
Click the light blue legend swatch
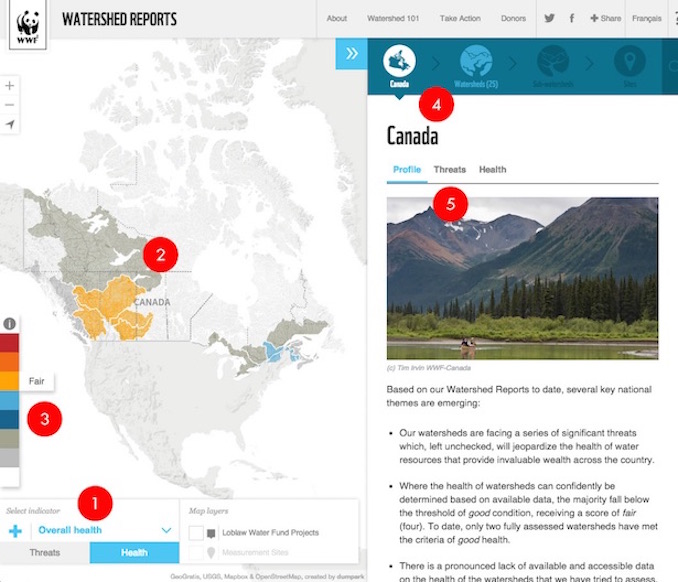pos(9,400)
